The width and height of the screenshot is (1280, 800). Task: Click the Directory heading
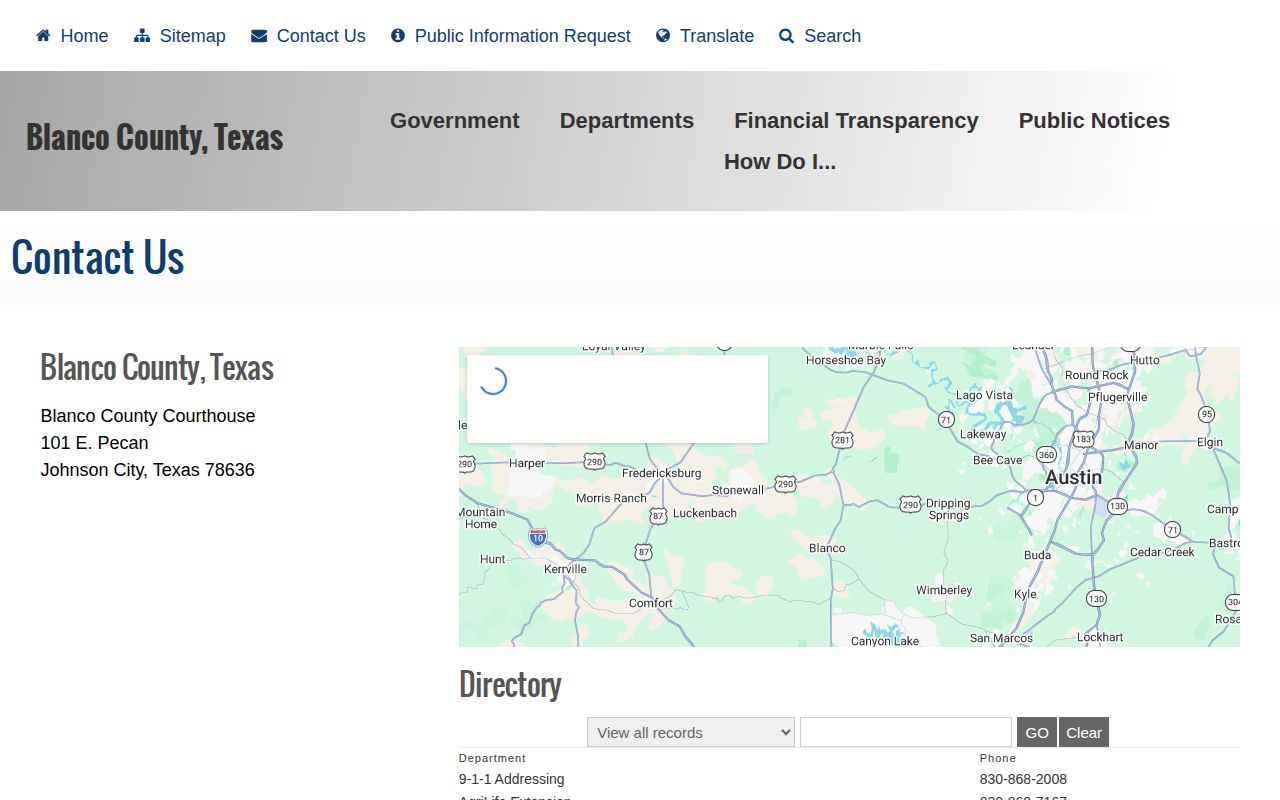tap(510, 685)
